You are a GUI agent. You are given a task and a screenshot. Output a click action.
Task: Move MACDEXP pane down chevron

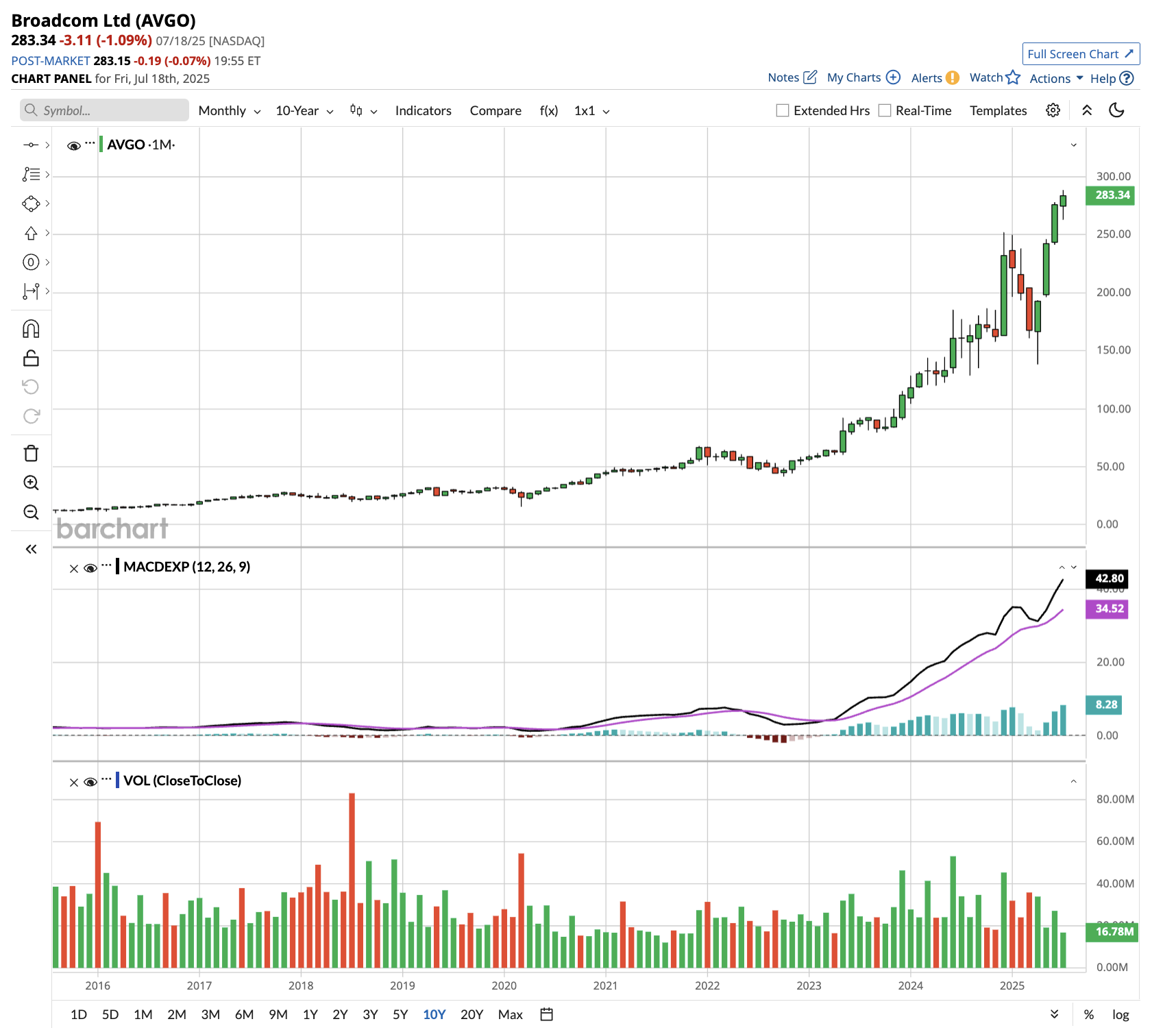1073,567
